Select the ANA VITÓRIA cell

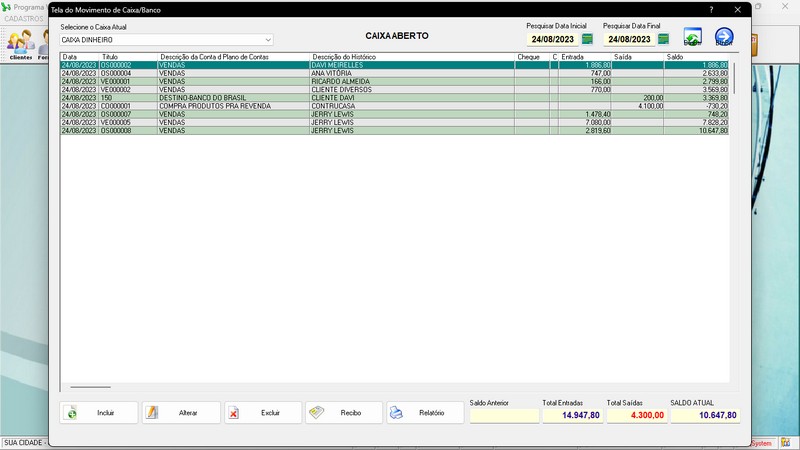412,73
